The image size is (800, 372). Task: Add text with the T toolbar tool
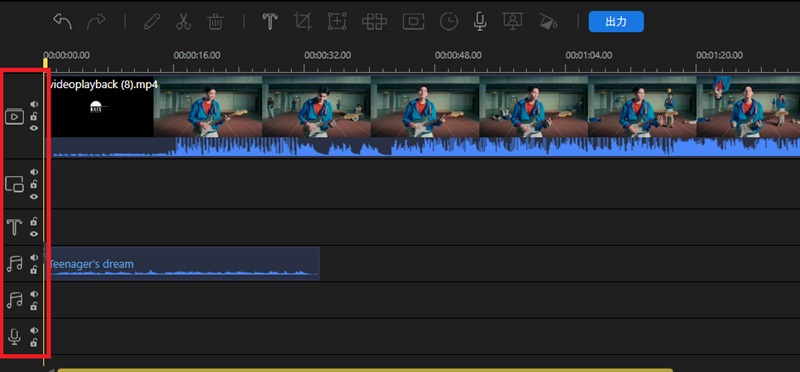coord(269,21)
